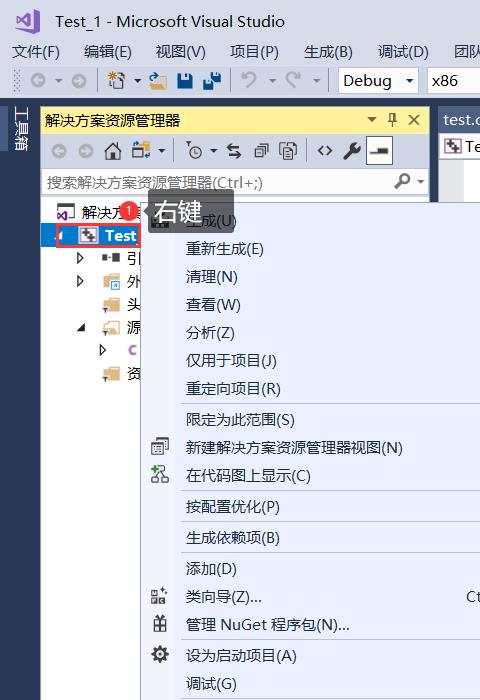
Task: Open the new project dropdown arrow
Action: pos(138,81)
